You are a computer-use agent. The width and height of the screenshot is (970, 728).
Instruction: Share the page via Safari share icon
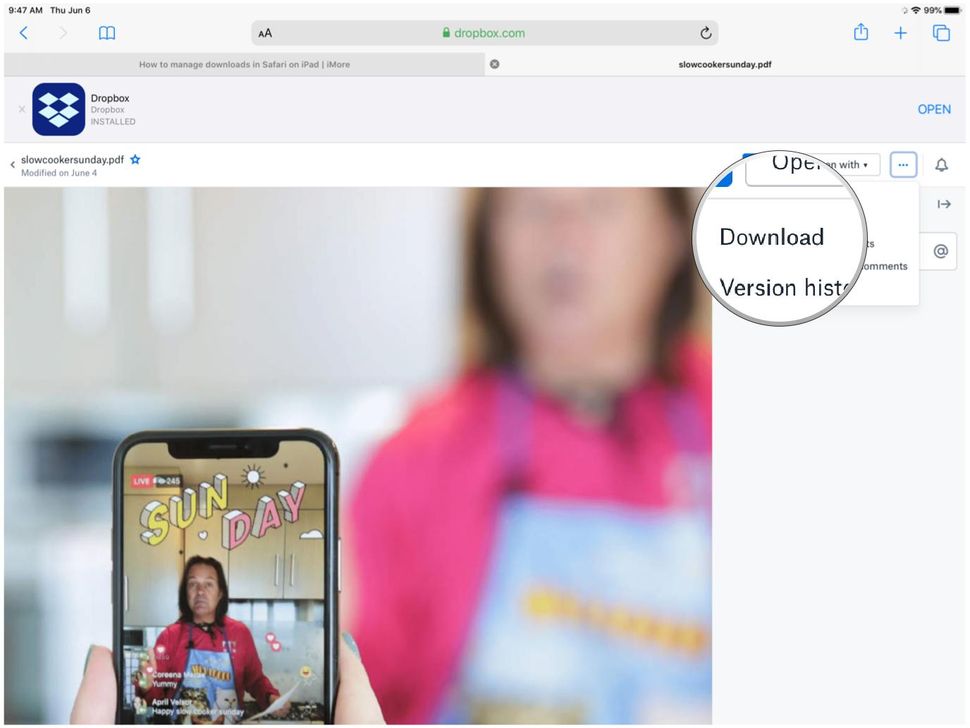point(860,32)
